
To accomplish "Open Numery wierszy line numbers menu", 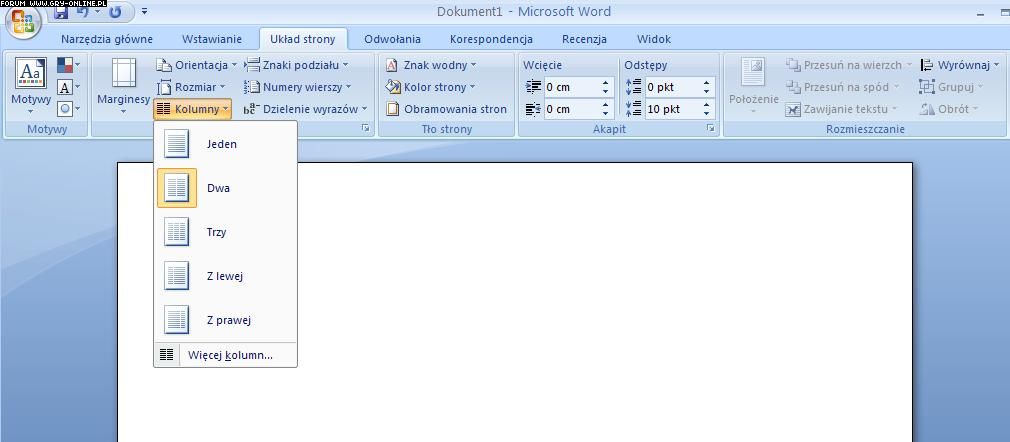I will click(298, 87).
